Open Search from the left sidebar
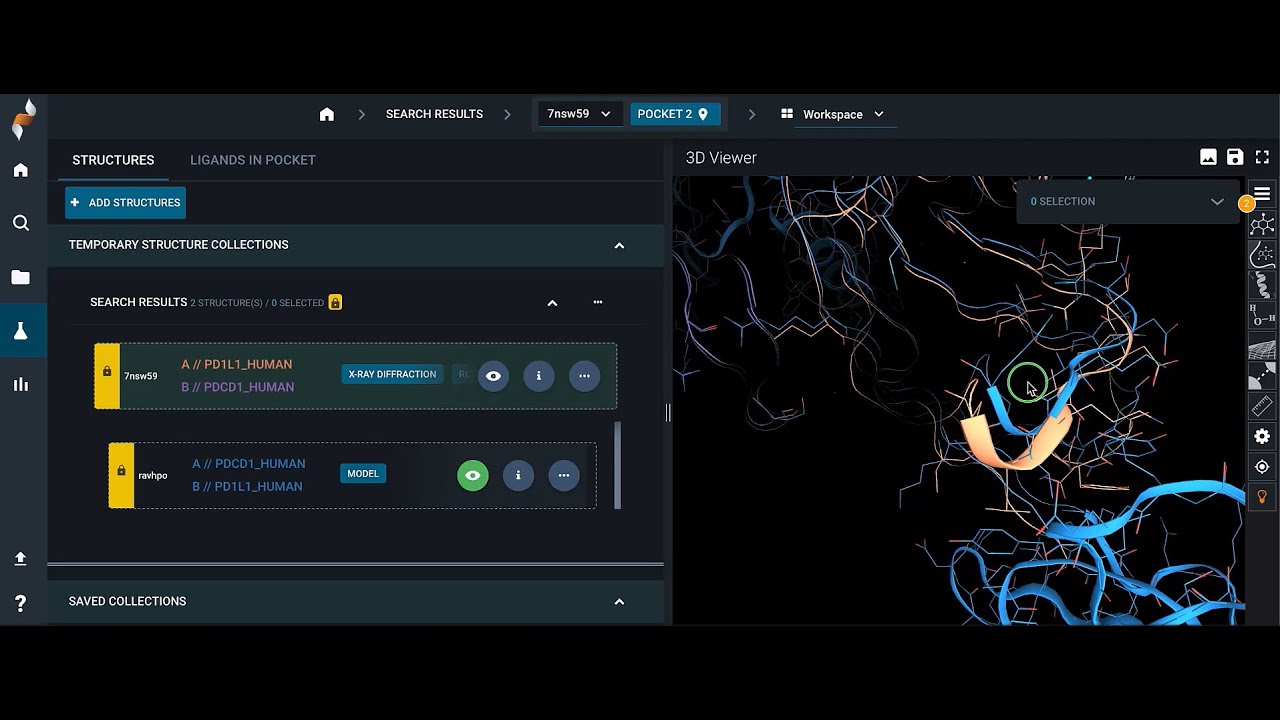The height and width of the screenshot is (720, 1280). [x=21, y=223]
